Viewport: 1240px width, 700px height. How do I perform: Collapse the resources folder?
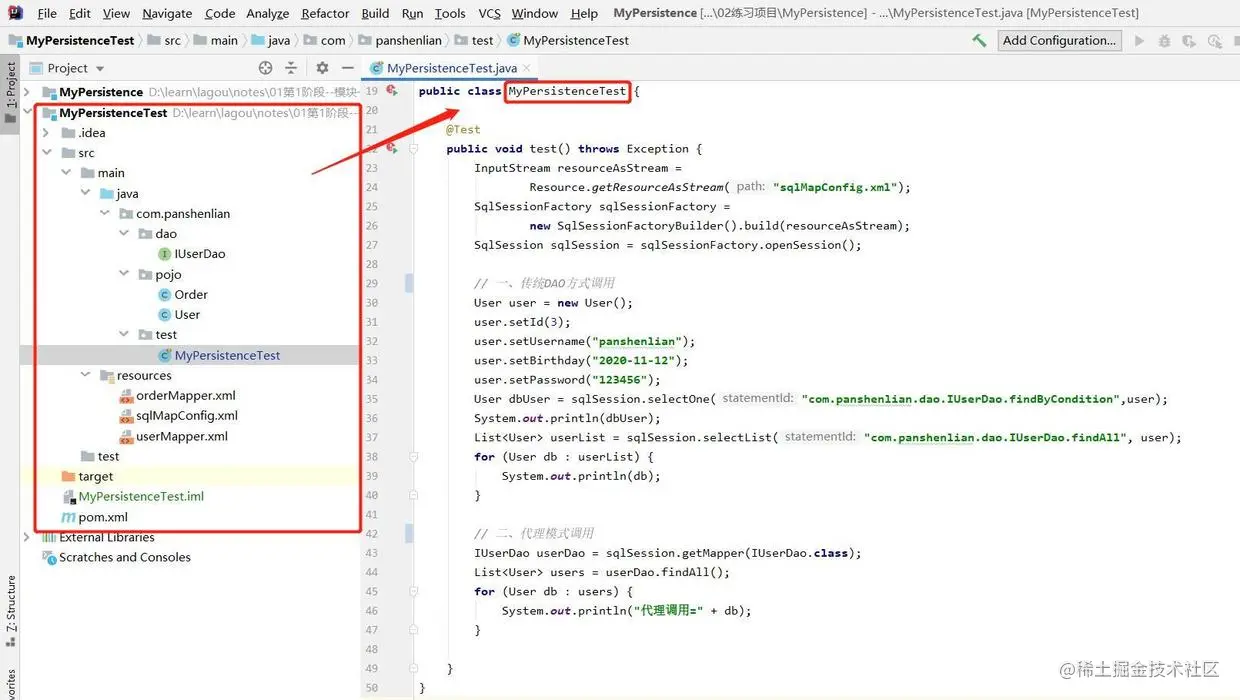point(86,375)
